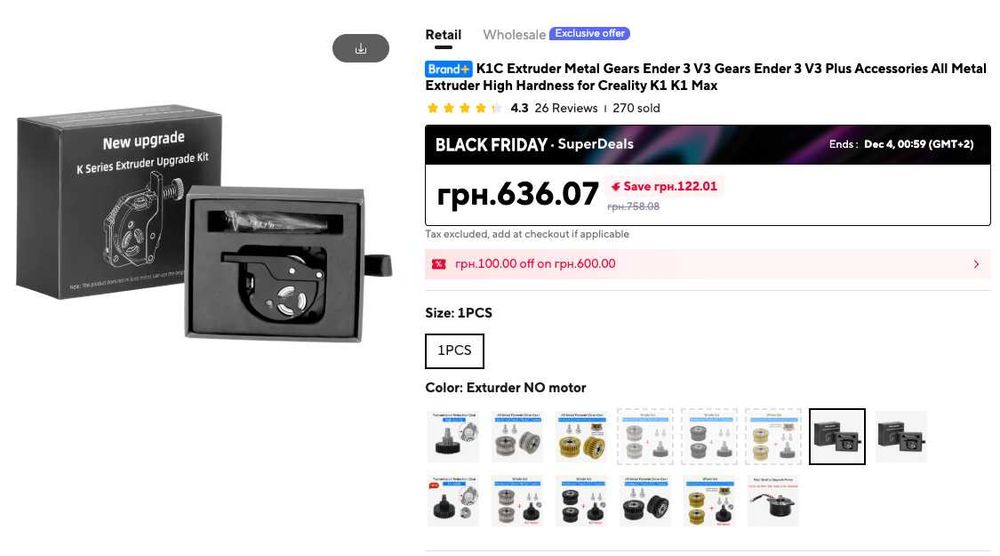This screenshot has height=556, width=1000.
Task: Pick the all-black gear pair color option
Action: tap(645, 500)
